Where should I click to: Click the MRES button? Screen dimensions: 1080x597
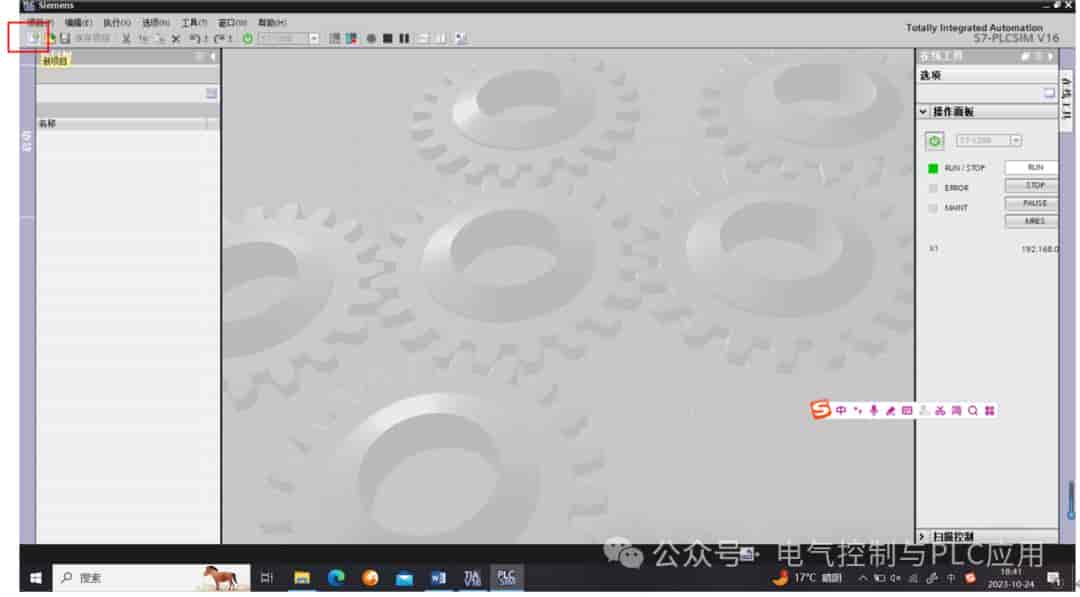coord(1031,221)
